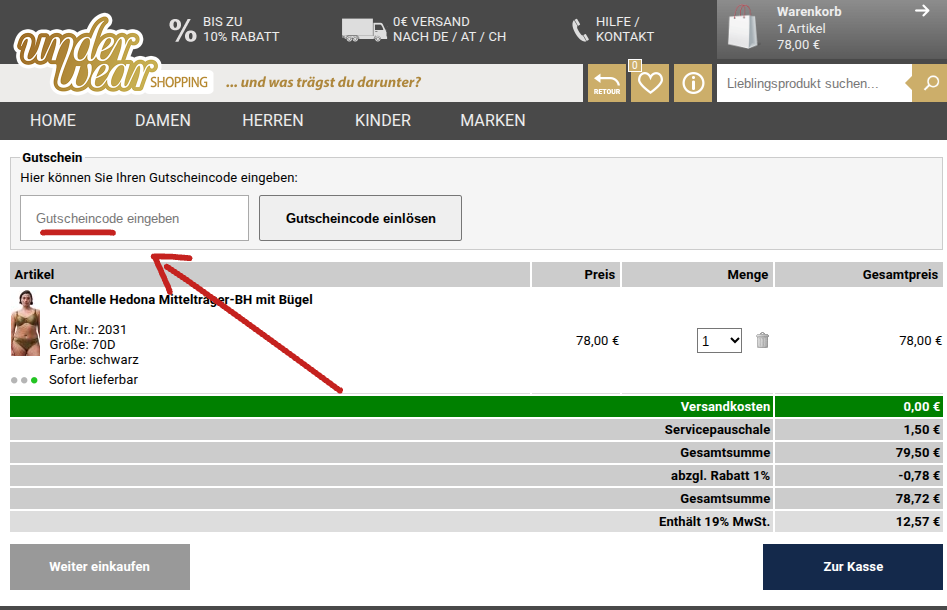Screen dimensions: 947x610
Task: Delete item with trash can icon
Action: pos(763,341)
